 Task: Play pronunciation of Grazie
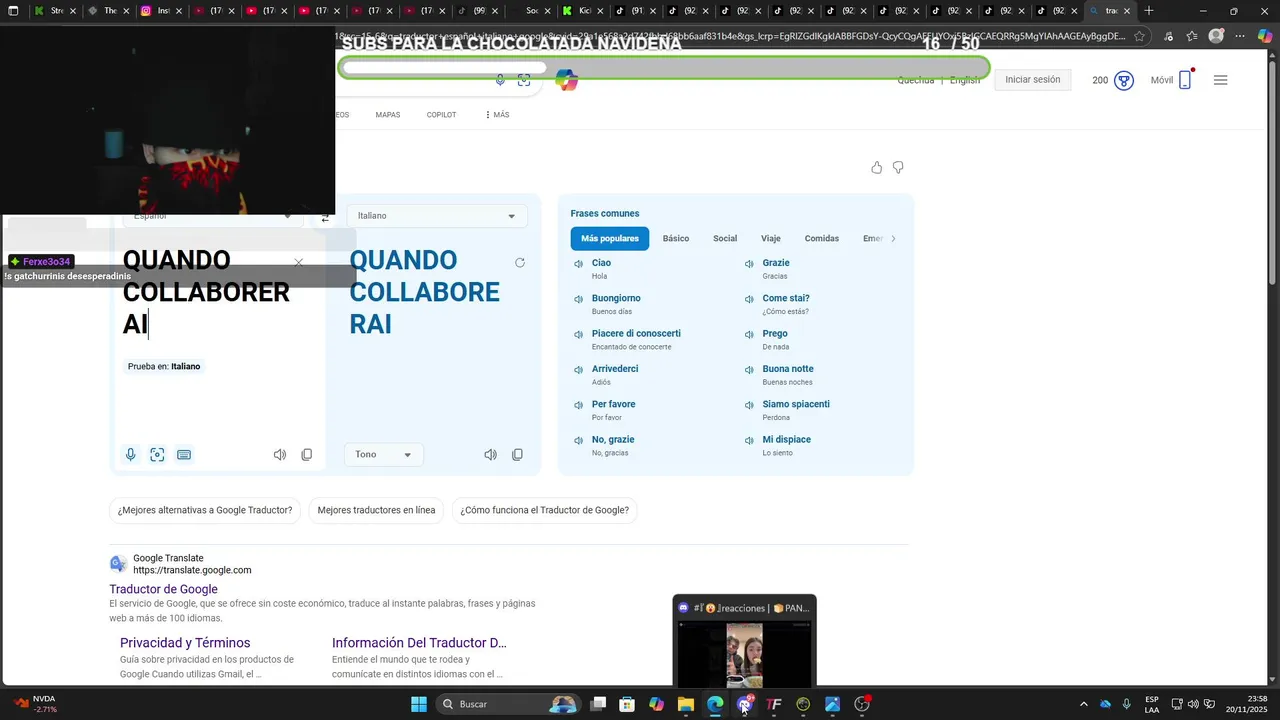coord(749,264)
